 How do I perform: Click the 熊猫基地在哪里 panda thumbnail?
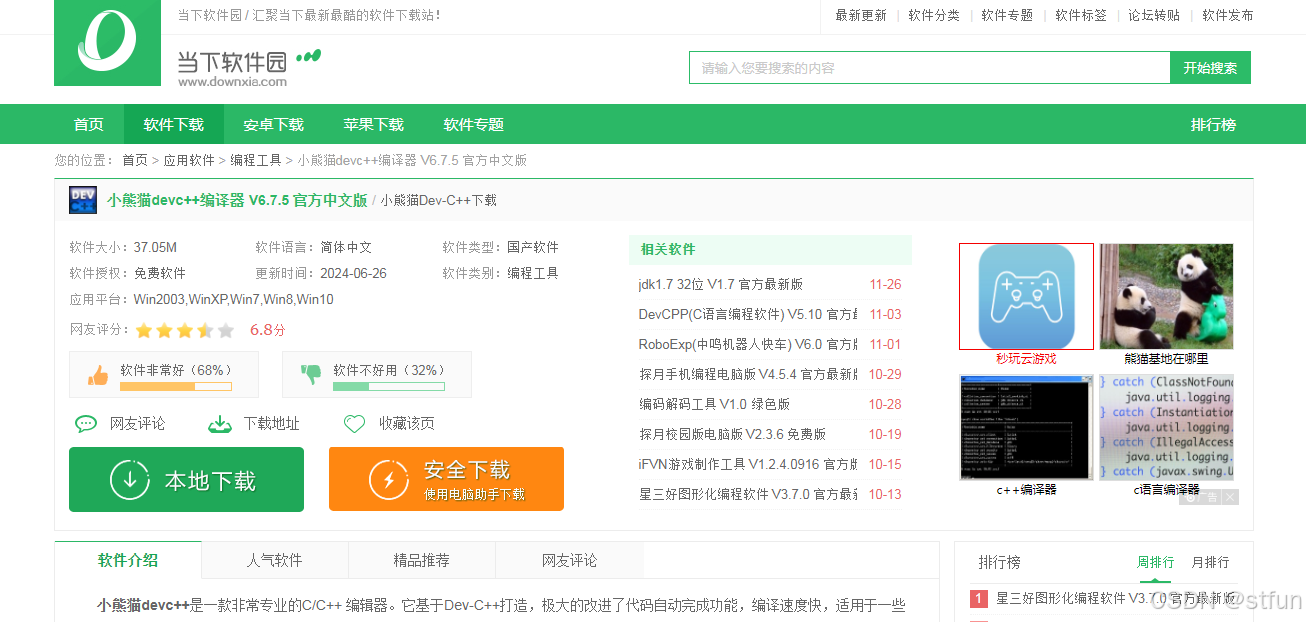(1166, 297)
